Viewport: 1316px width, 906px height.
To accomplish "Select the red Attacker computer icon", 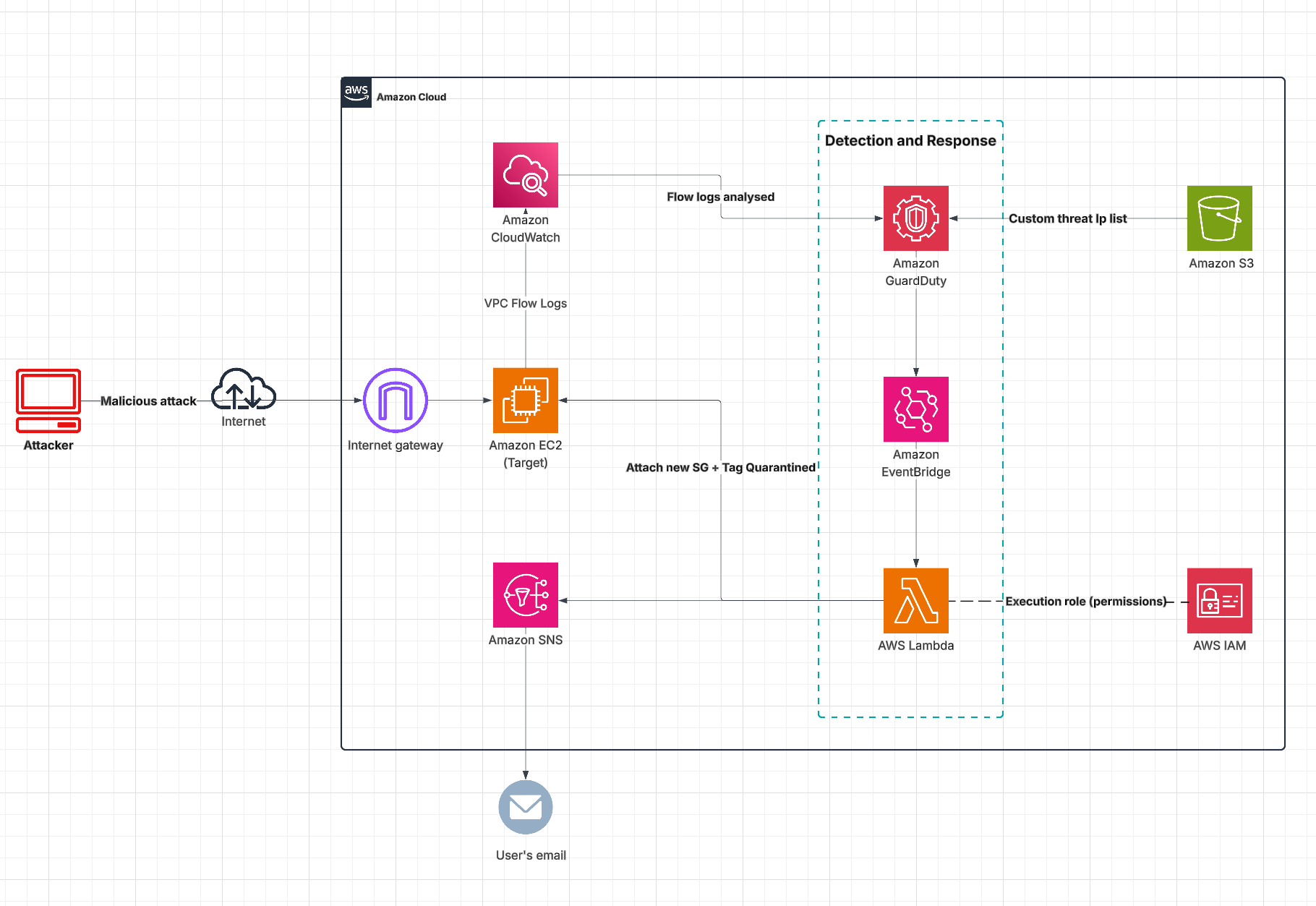I will point(48,401).
